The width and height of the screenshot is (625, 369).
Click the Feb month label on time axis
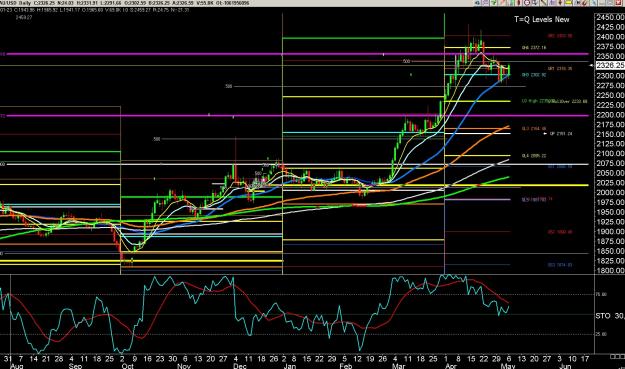pos(346,366)
